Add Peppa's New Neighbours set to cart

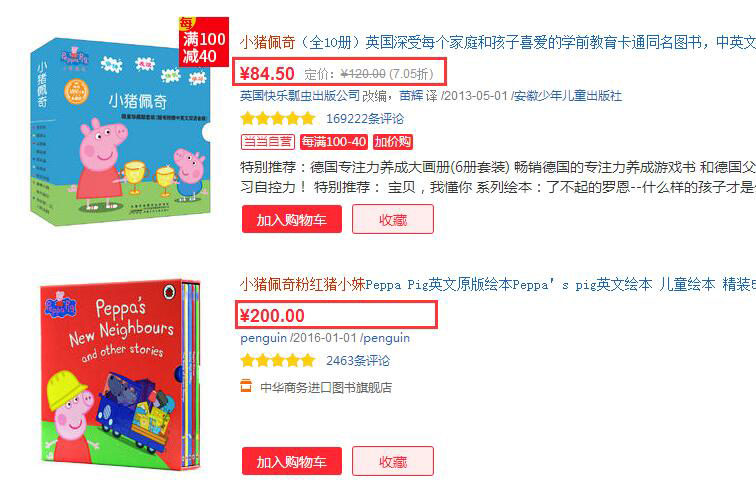(x=292, y=462)
